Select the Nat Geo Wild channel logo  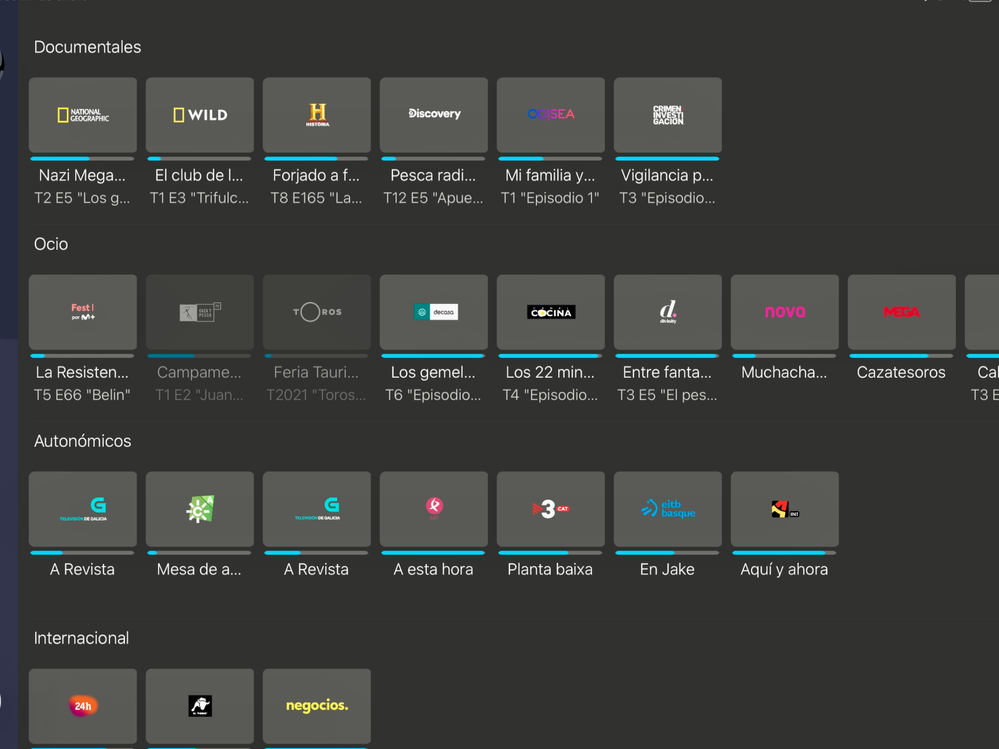(199, 114)
